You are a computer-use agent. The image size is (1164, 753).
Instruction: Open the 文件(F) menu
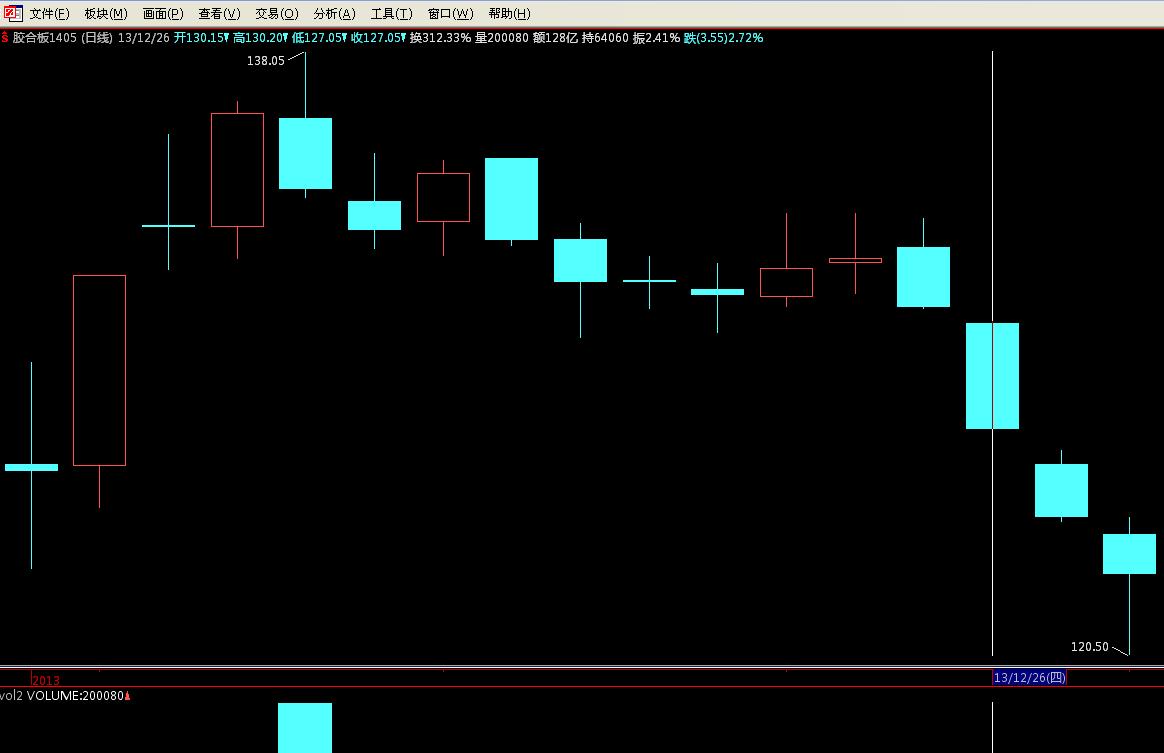tap(49, 14)
